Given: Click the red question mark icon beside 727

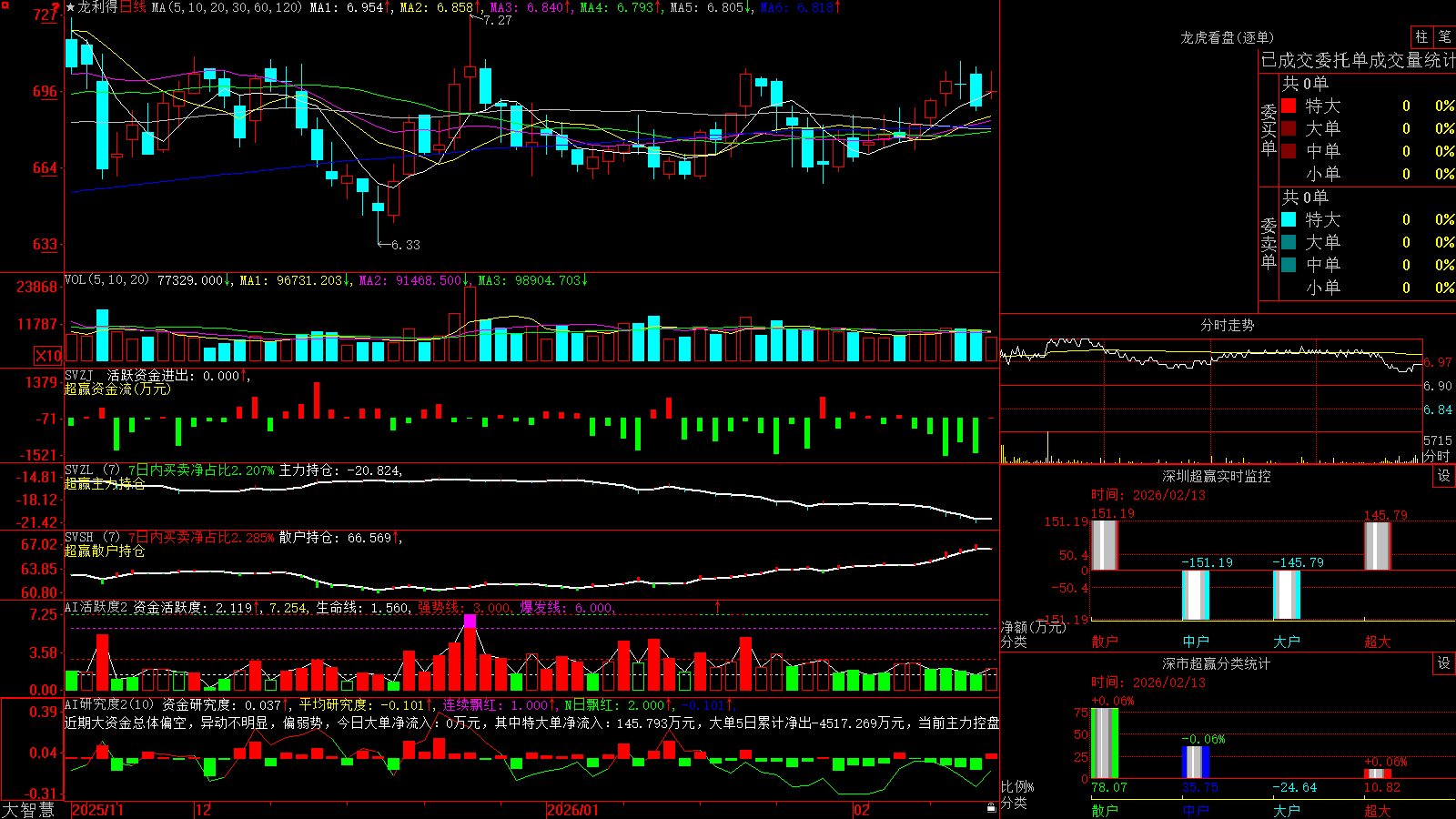Looking at the screenshot, I should (56, 7).
